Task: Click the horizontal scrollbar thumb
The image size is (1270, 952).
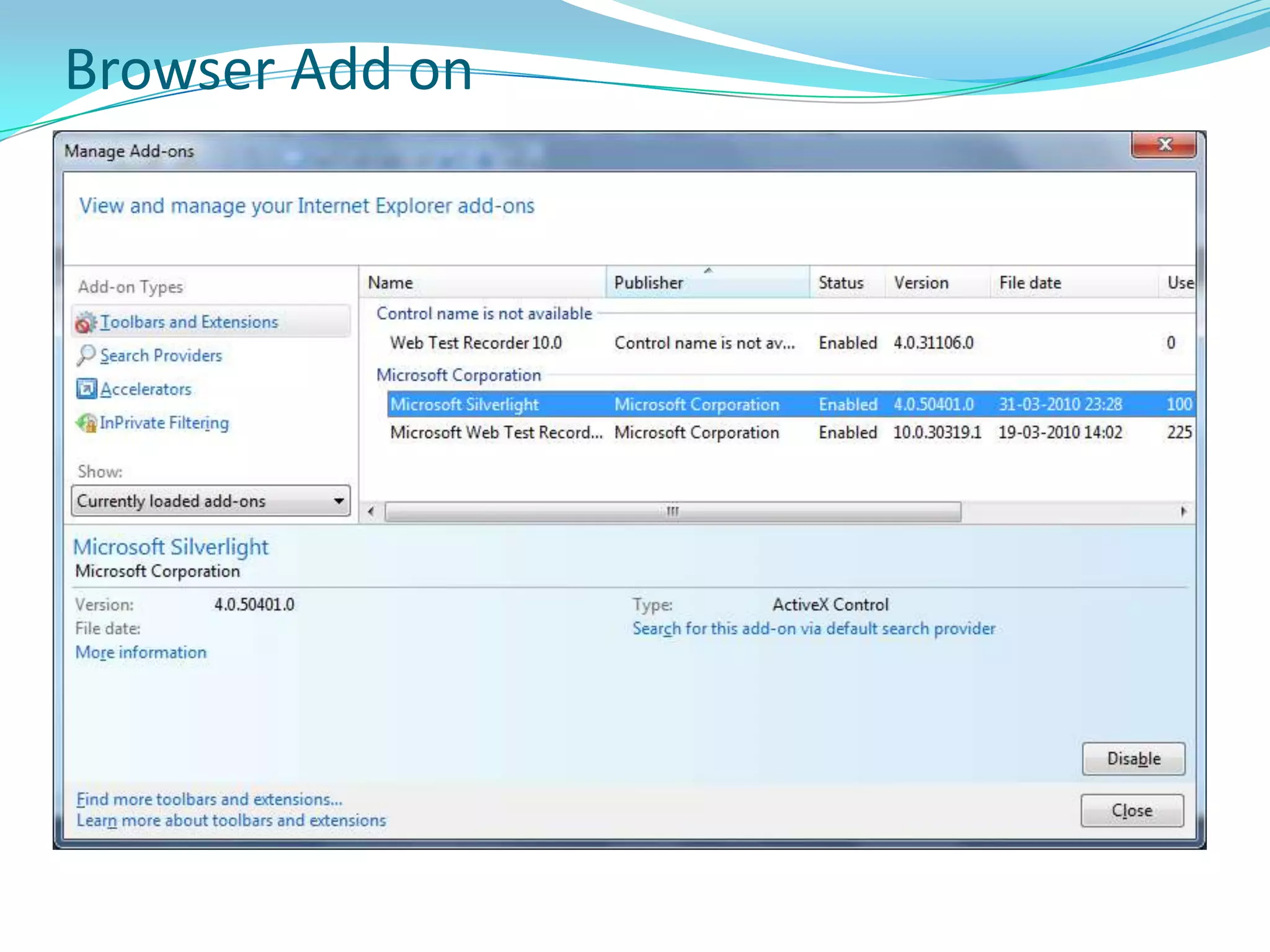Action: coord(673,511)
